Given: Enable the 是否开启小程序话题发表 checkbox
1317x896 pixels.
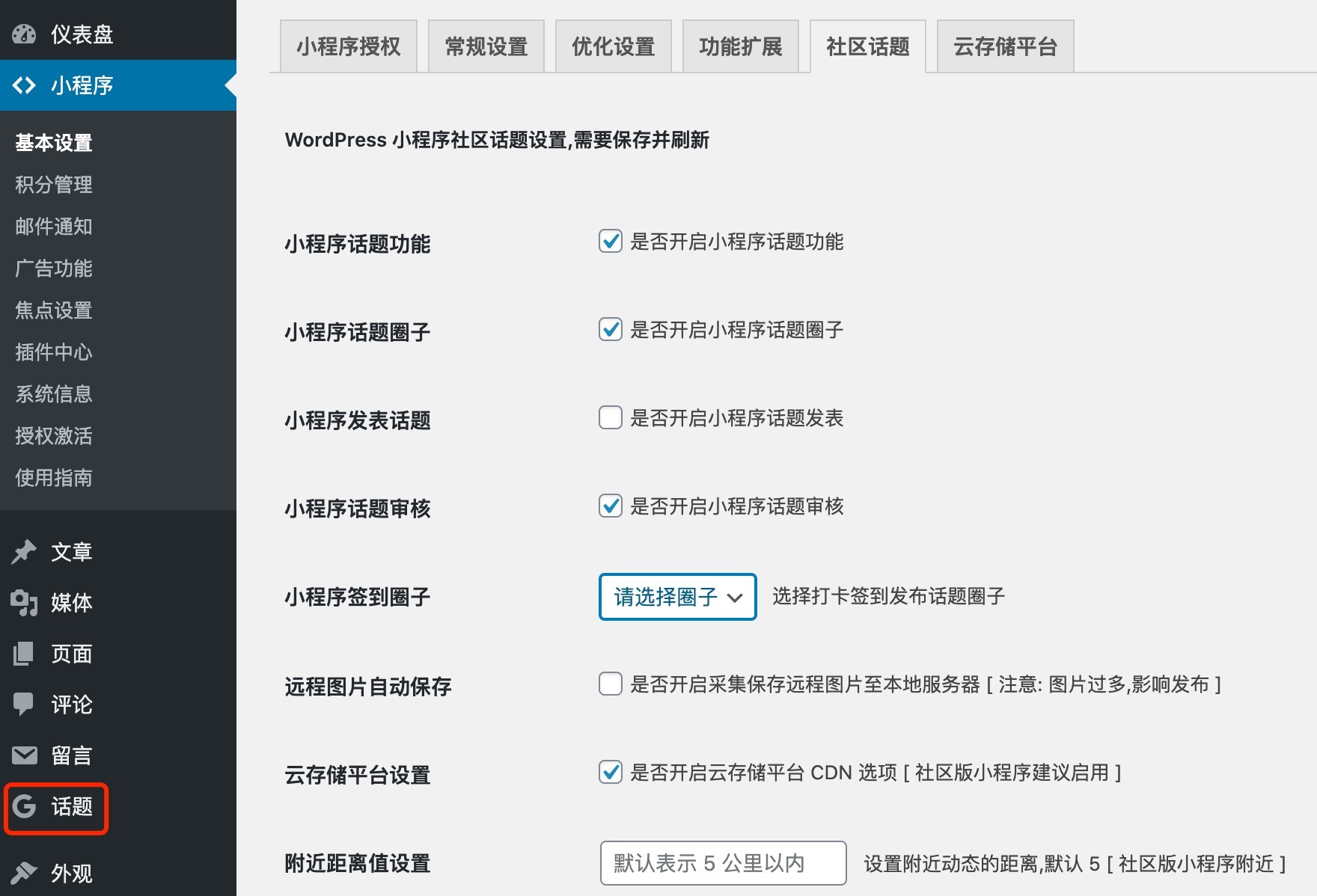Looking at the screenshot, I should [x=611, y=418].
